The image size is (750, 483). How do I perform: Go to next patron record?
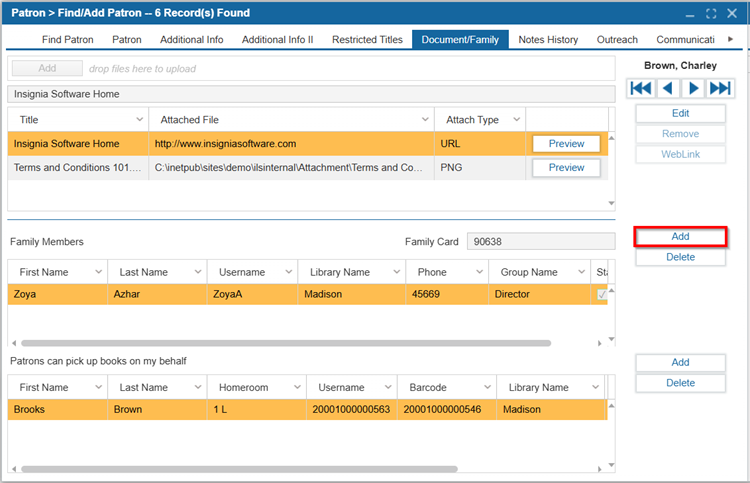(x=693, y=88)
